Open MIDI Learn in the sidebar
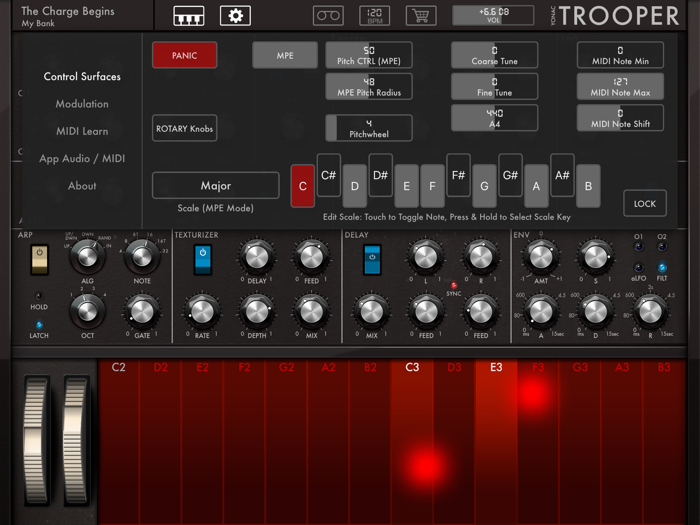This screenshot has height=525, width=700. [82, 131]
